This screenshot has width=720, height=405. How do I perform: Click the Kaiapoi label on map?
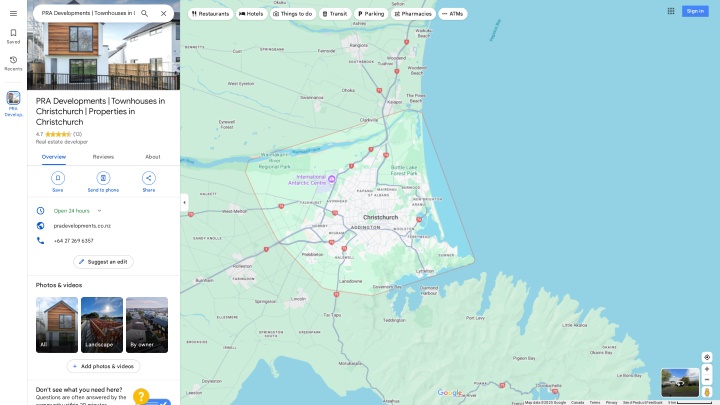394,102
